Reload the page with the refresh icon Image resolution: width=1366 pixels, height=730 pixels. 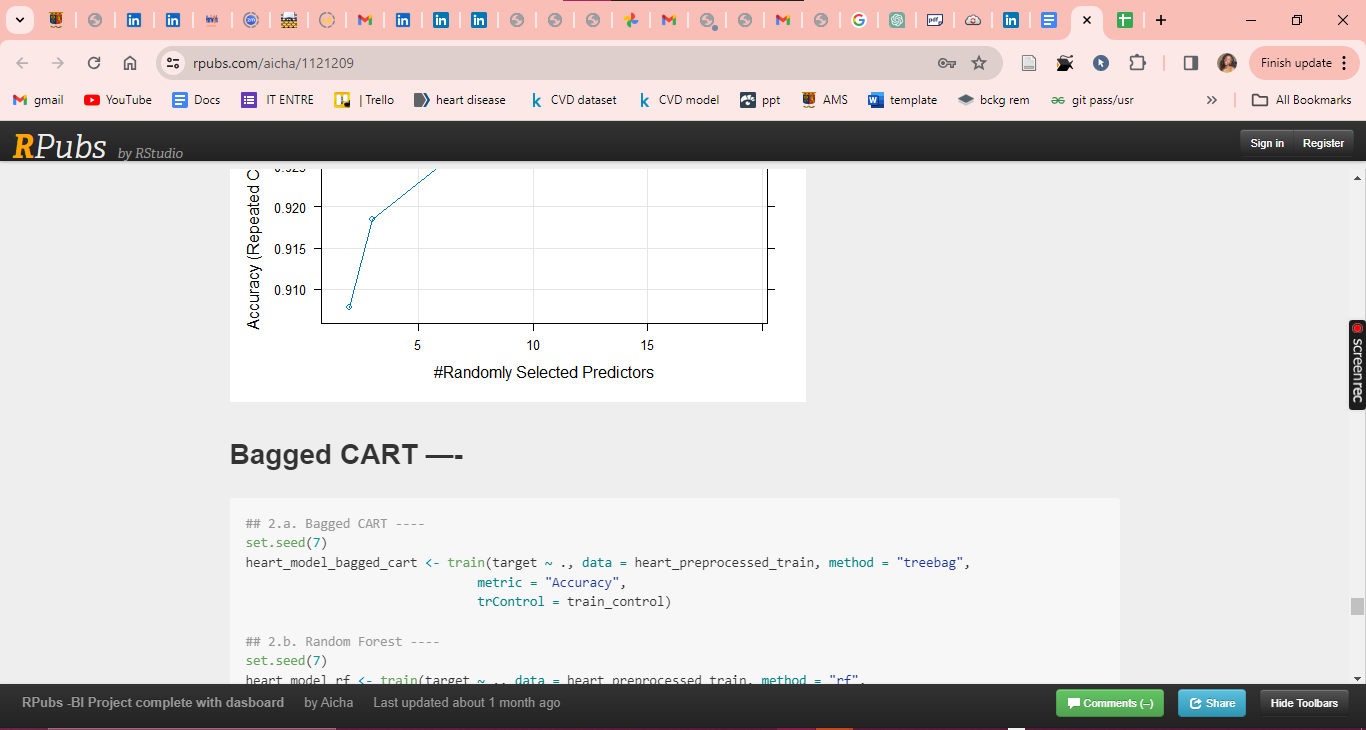94,63
